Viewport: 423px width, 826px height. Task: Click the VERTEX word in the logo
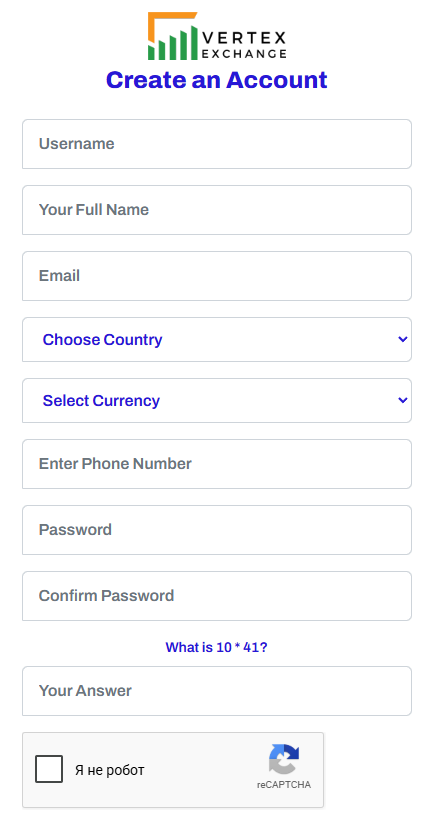coord(244,38)
